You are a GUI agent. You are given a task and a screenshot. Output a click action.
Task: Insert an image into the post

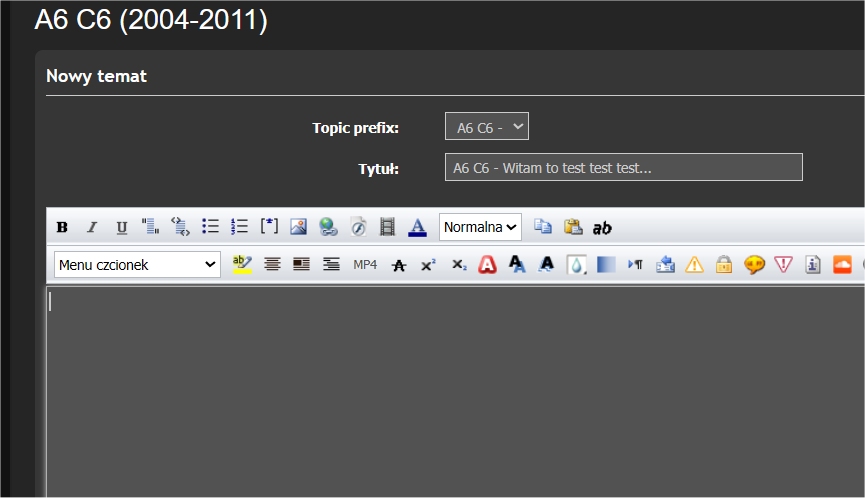click(x=298, y=227)
